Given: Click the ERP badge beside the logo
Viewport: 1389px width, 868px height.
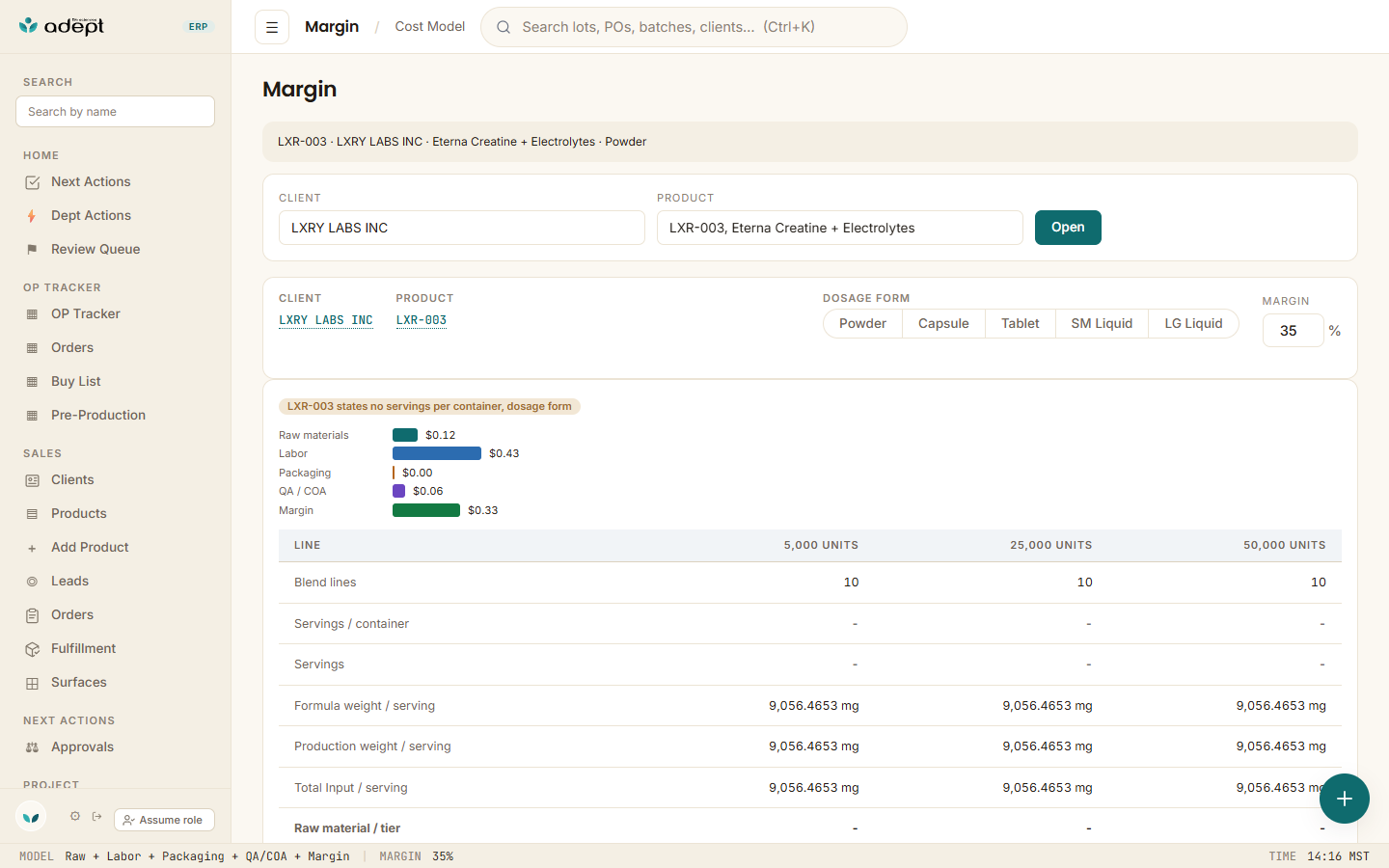Looking at the screenshot, I should pyautogui.click(x=199, y=27).
